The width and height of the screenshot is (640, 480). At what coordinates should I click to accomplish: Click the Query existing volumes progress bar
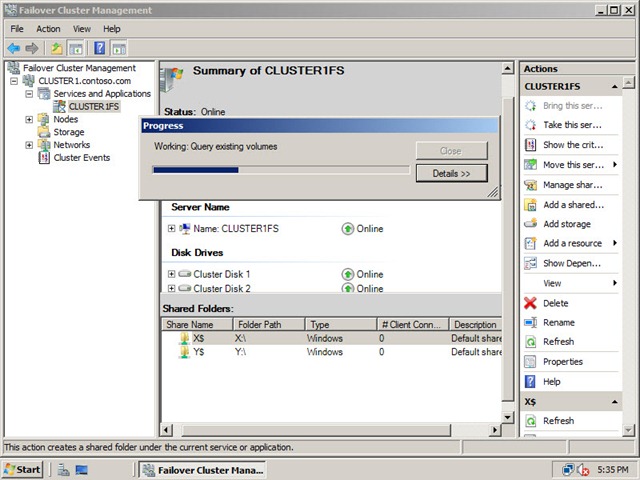coord(281,170)
